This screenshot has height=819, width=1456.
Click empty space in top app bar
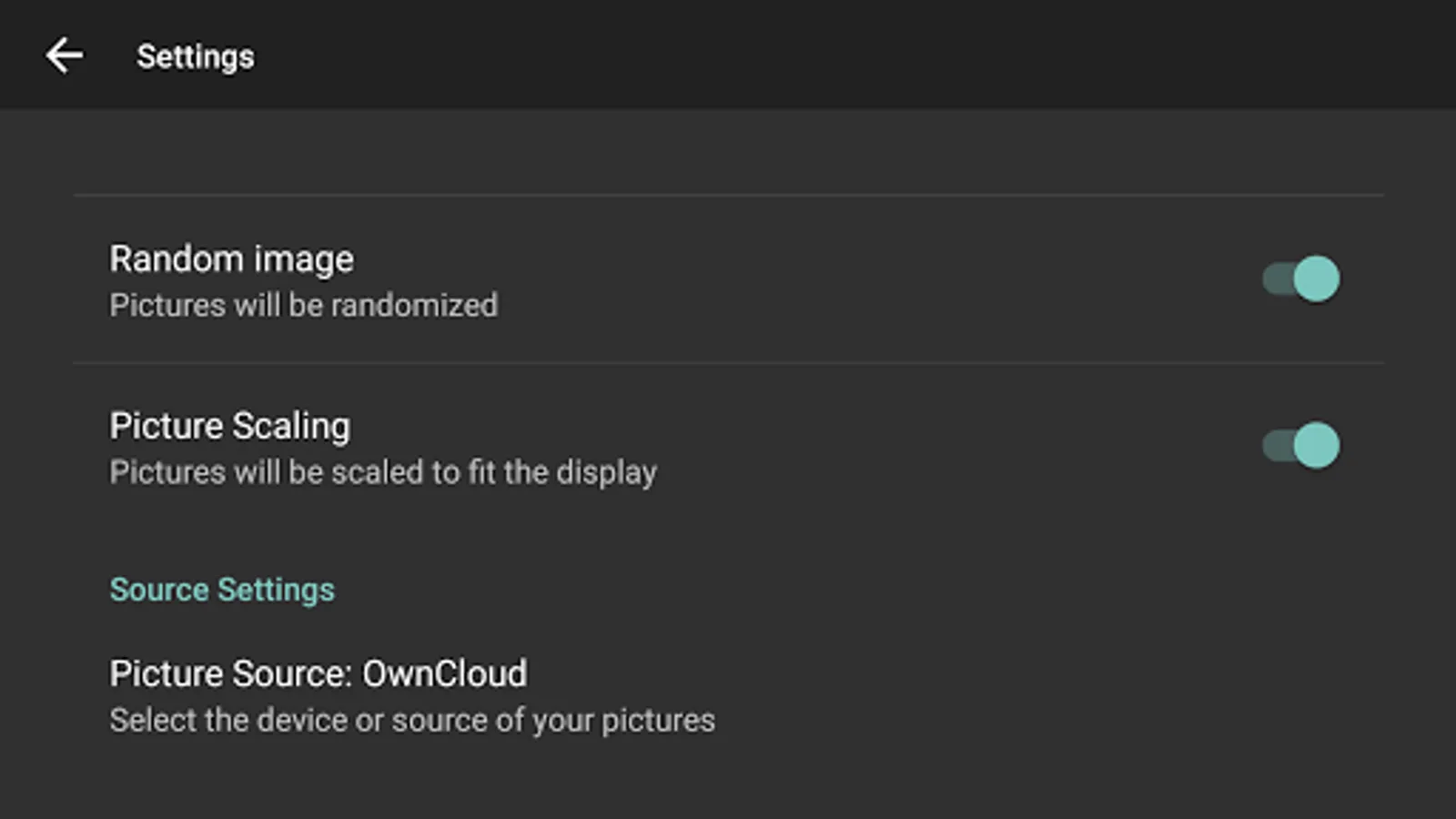819,55
